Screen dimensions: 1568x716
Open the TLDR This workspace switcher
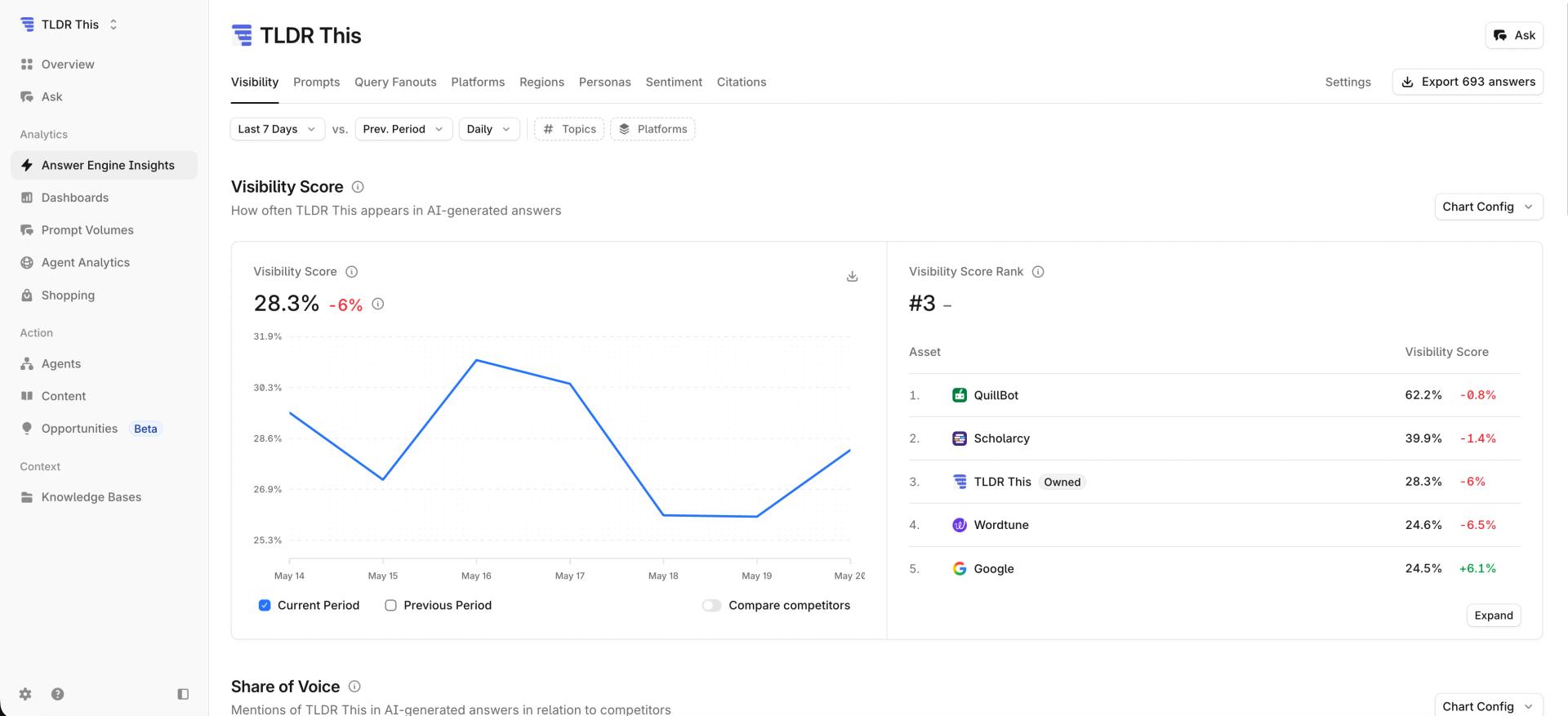click(69, 24)
